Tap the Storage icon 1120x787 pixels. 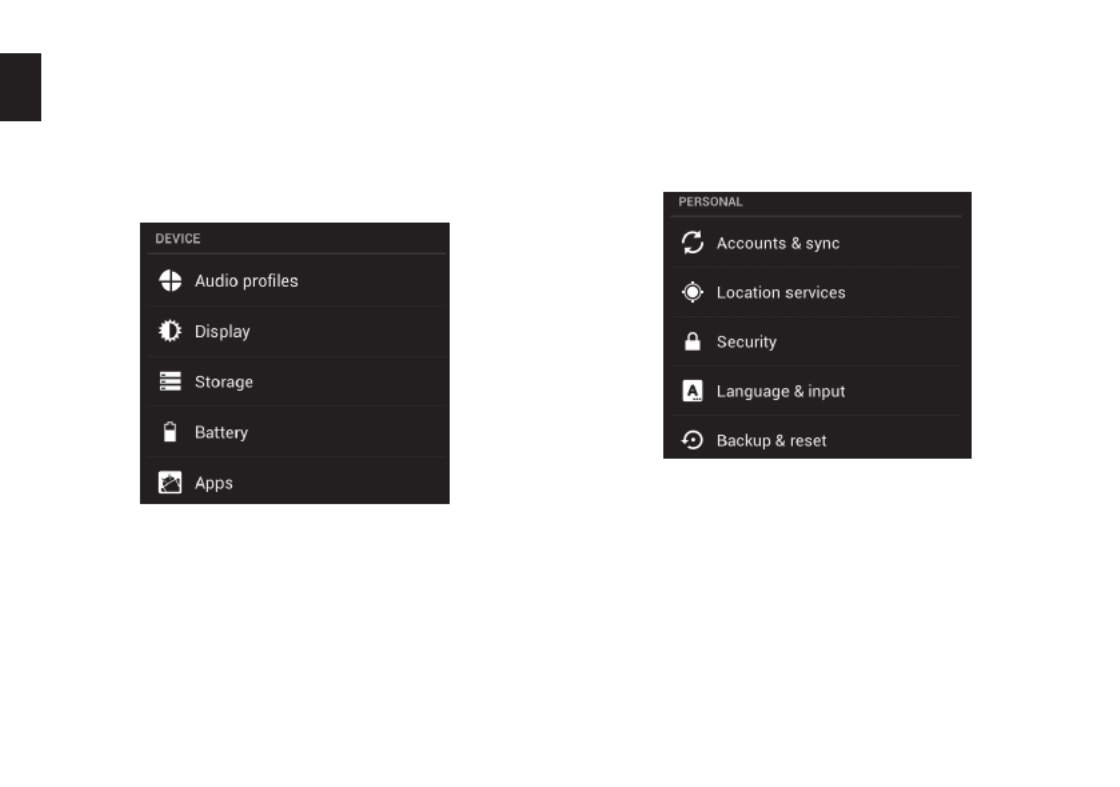point(170,381)
